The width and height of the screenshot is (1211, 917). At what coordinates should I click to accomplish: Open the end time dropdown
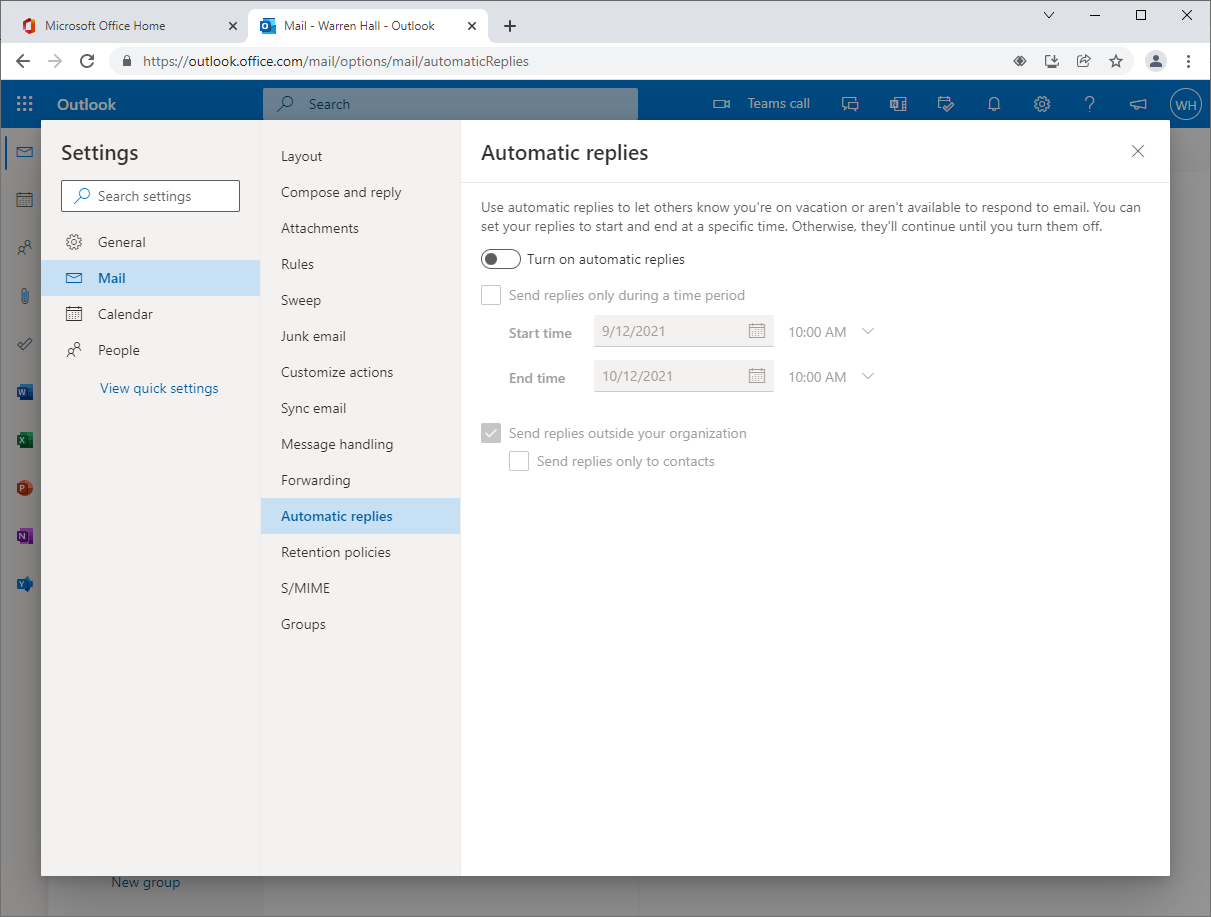[868, 376]
